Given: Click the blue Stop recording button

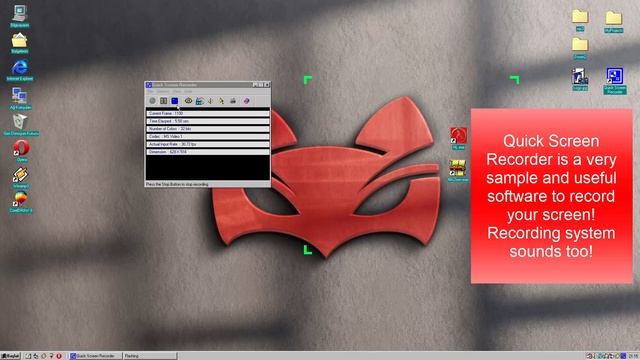Looking at the screenshot, I should click(x=175, y=101).
